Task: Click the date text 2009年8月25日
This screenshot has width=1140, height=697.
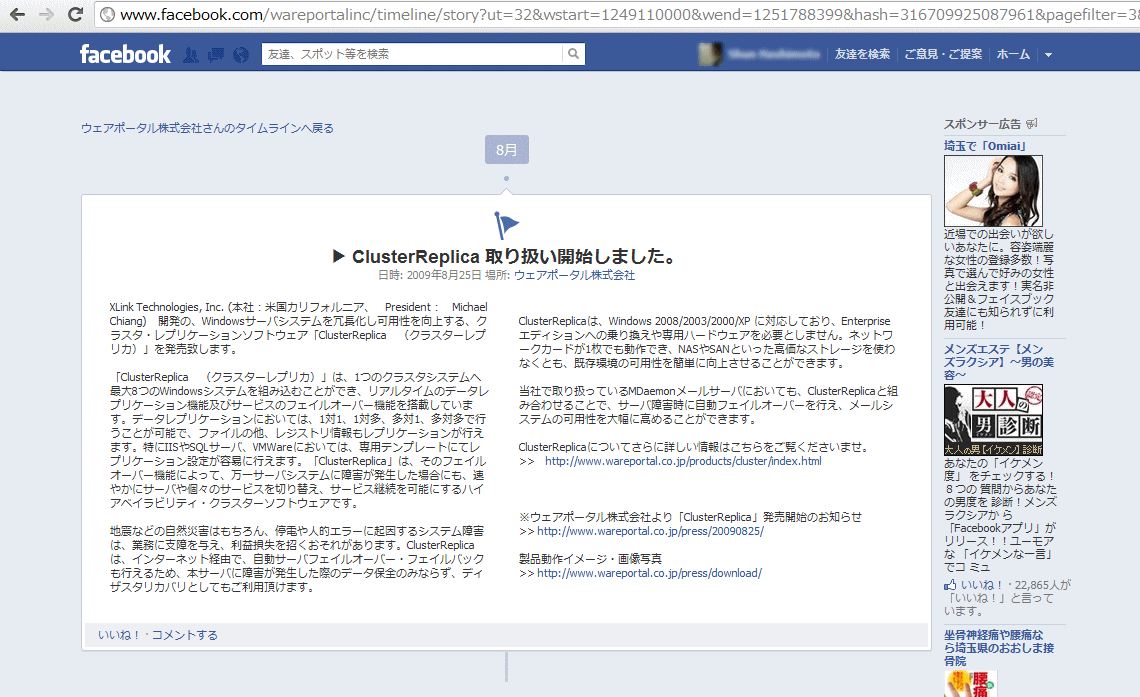Action: 444,275
